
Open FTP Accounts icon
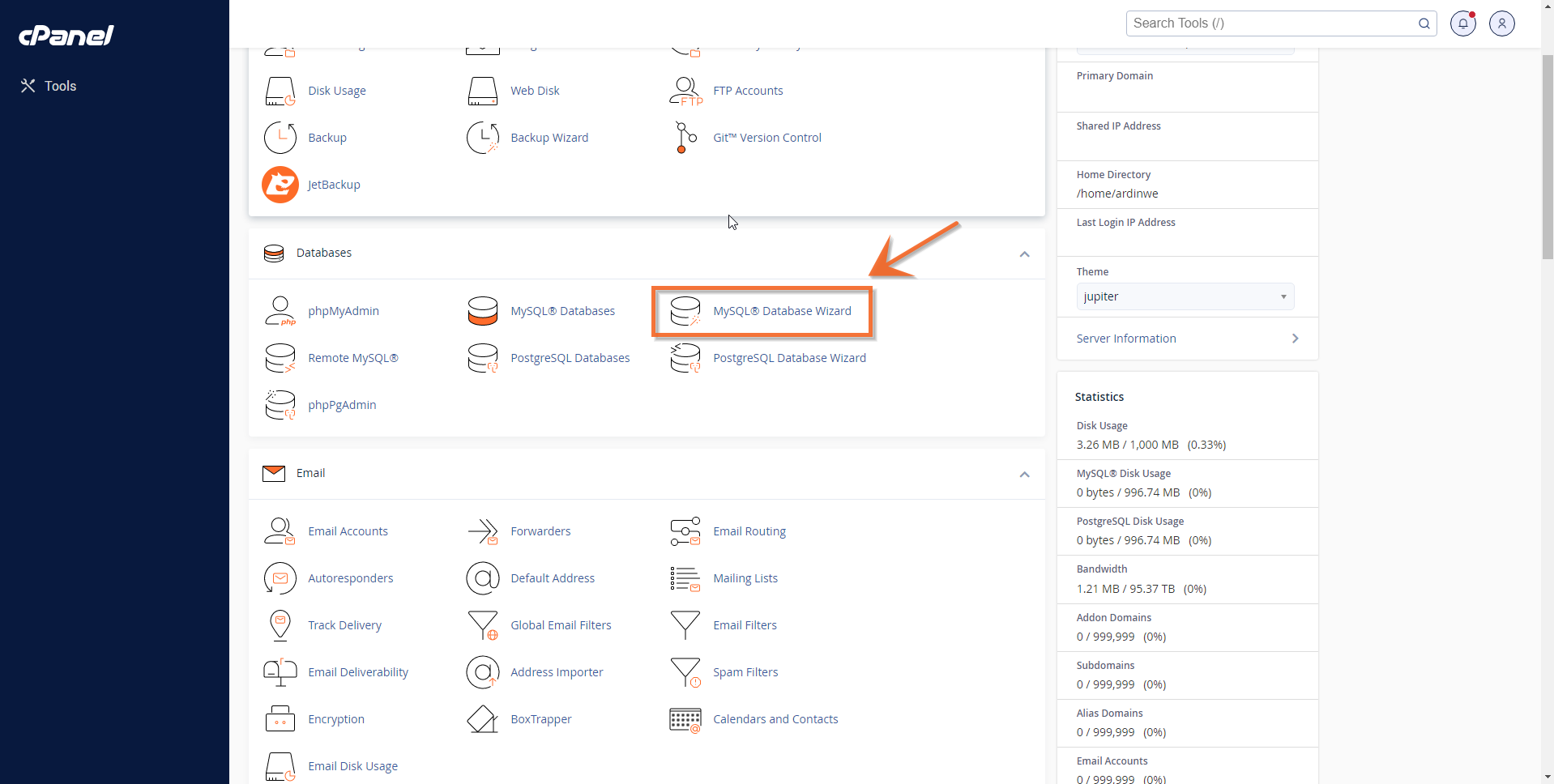tap(685, 91)
